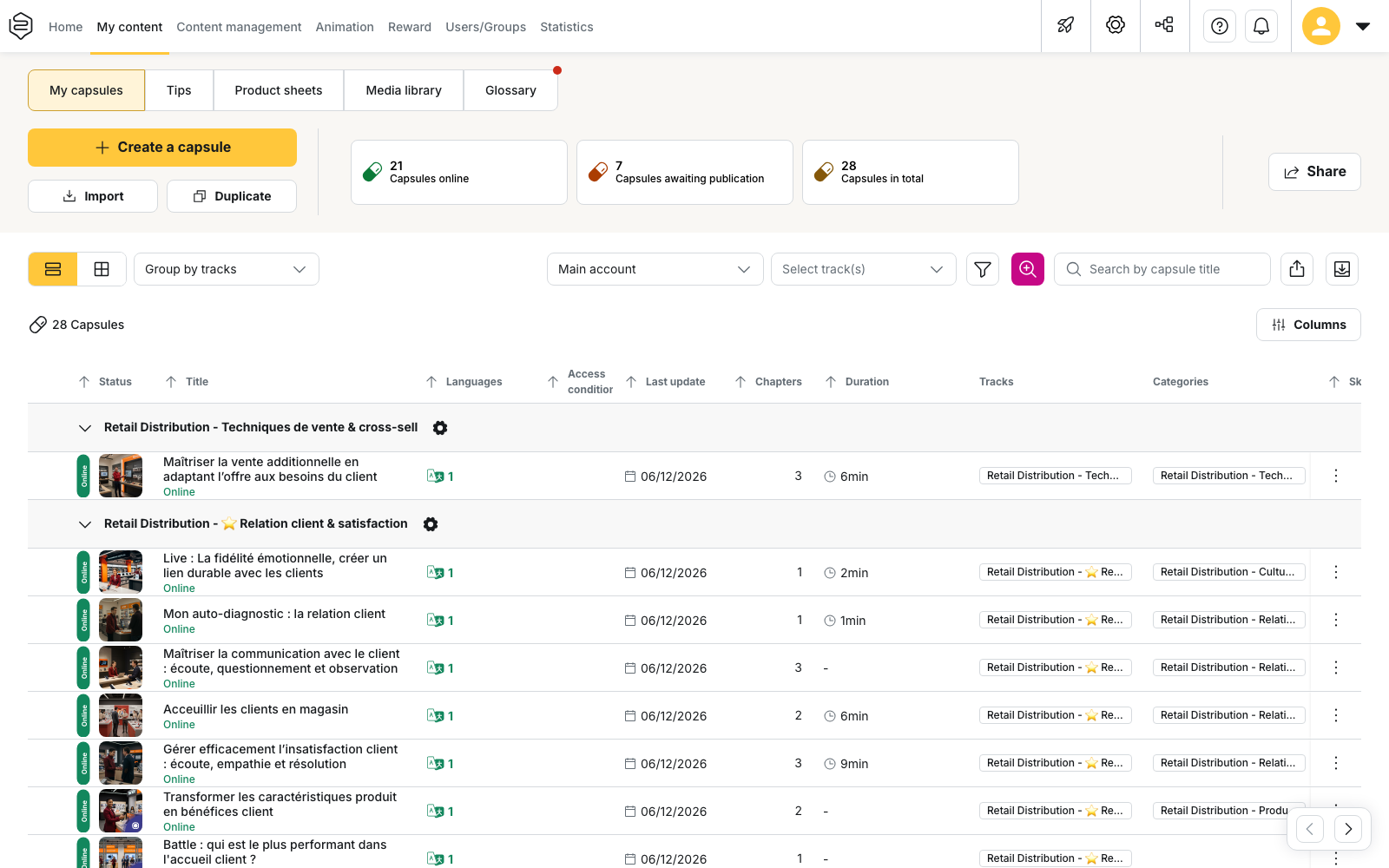Click the app logo

tap(21, 26)
